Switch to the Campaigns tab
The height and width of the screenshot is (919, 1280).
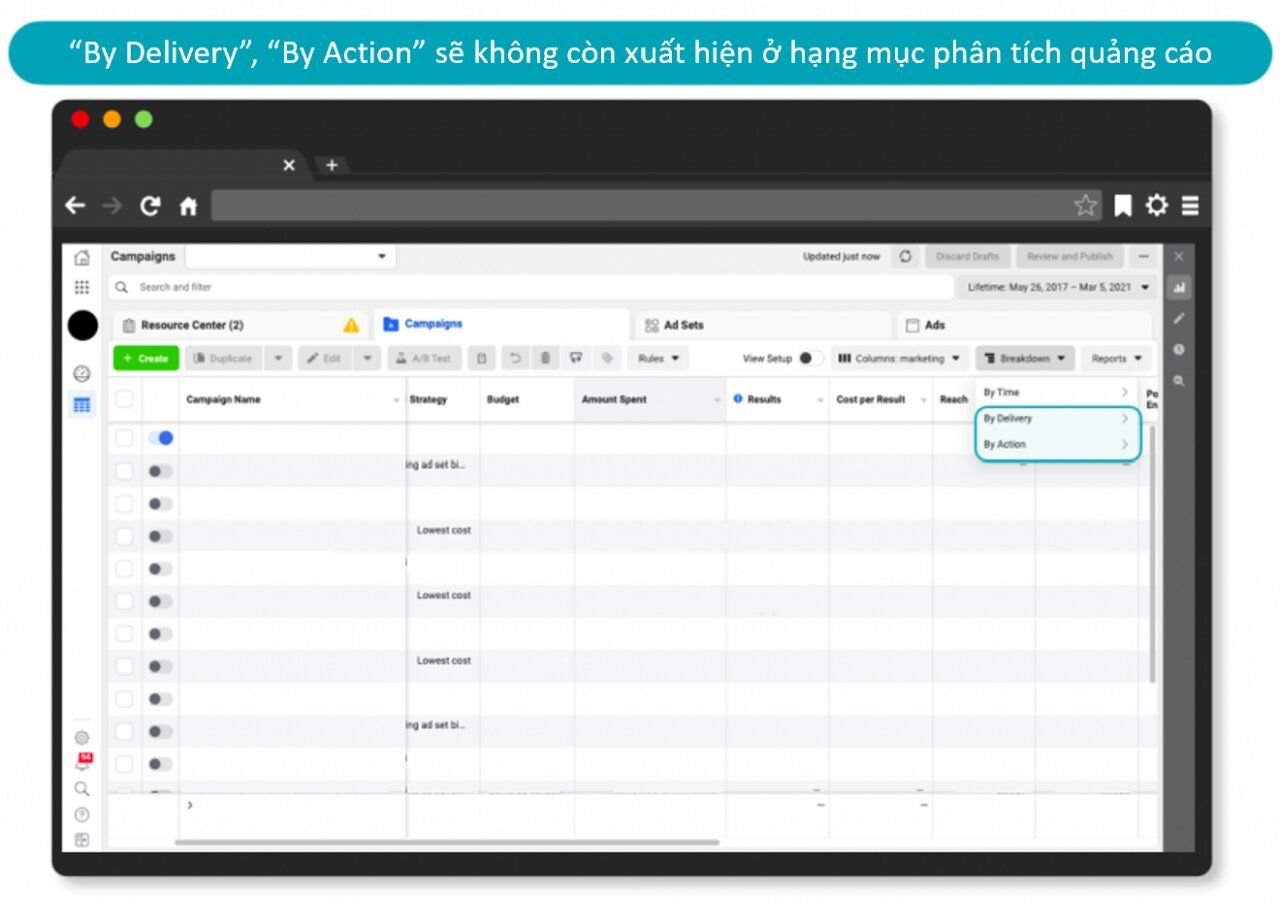pos(502,324)
